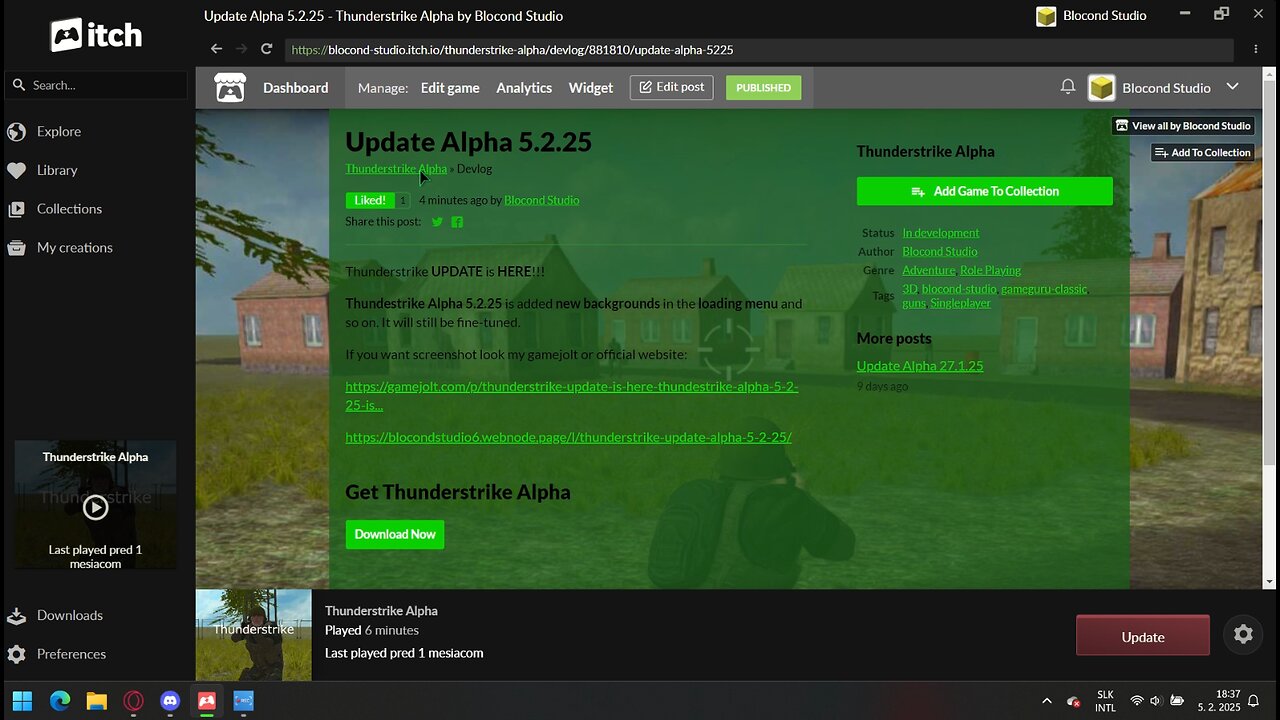Click Add To Collection overlay button
This screenshot has height=720, width=1280.
1202,152
